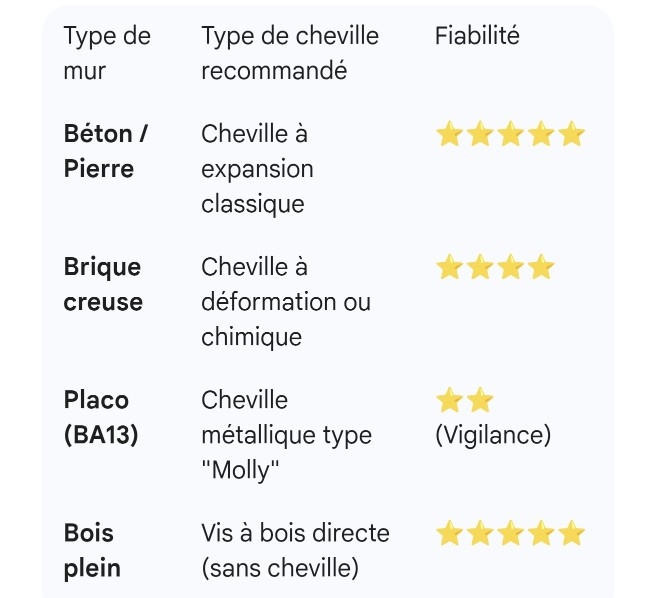This screenshot has width=656, height=598.
Task: Select the "Type de cheville recommandé" header
Action: pos(290,53)
